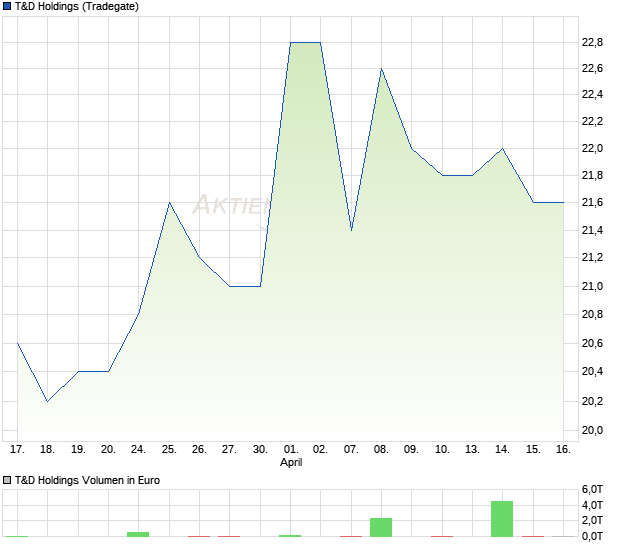Click the 'April' month label
The image size is (620, 546).
[291, 462]
